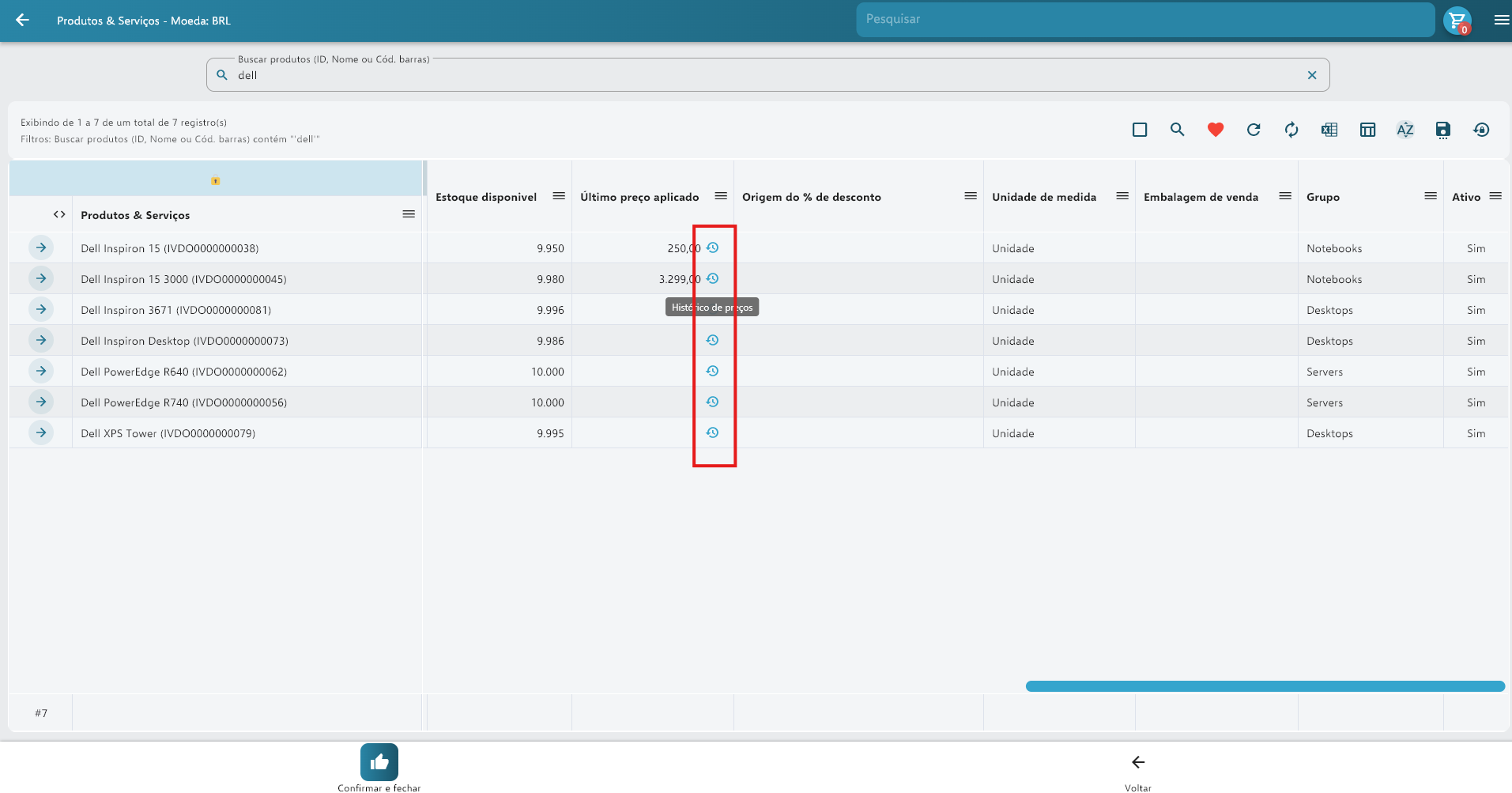Click the grid search magnifier toolbar icon
This screenshot has width=1512, height=793.
(x=1178, y=130)
